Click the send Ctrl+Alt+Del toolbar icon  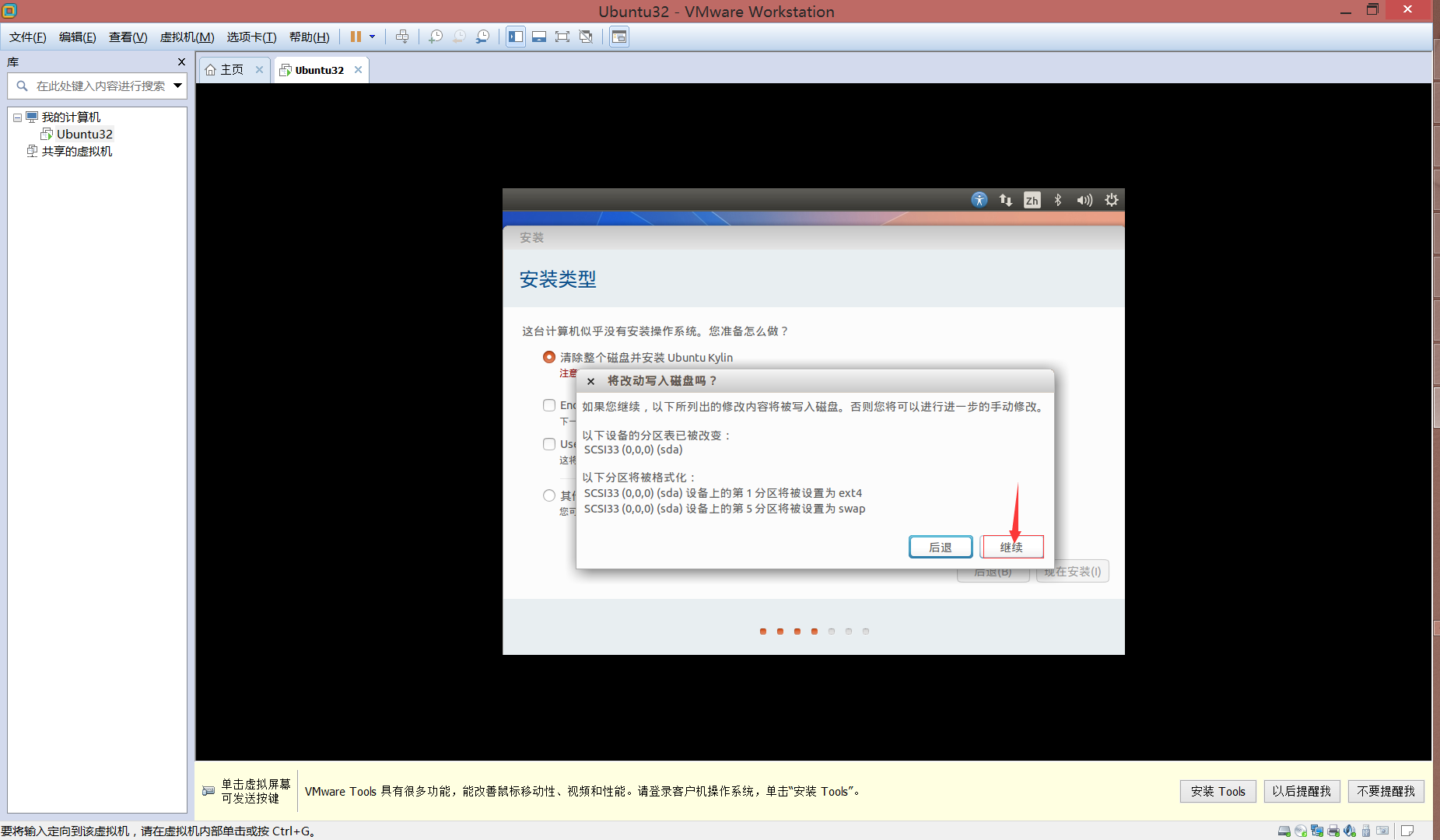[x=402, y=37]
